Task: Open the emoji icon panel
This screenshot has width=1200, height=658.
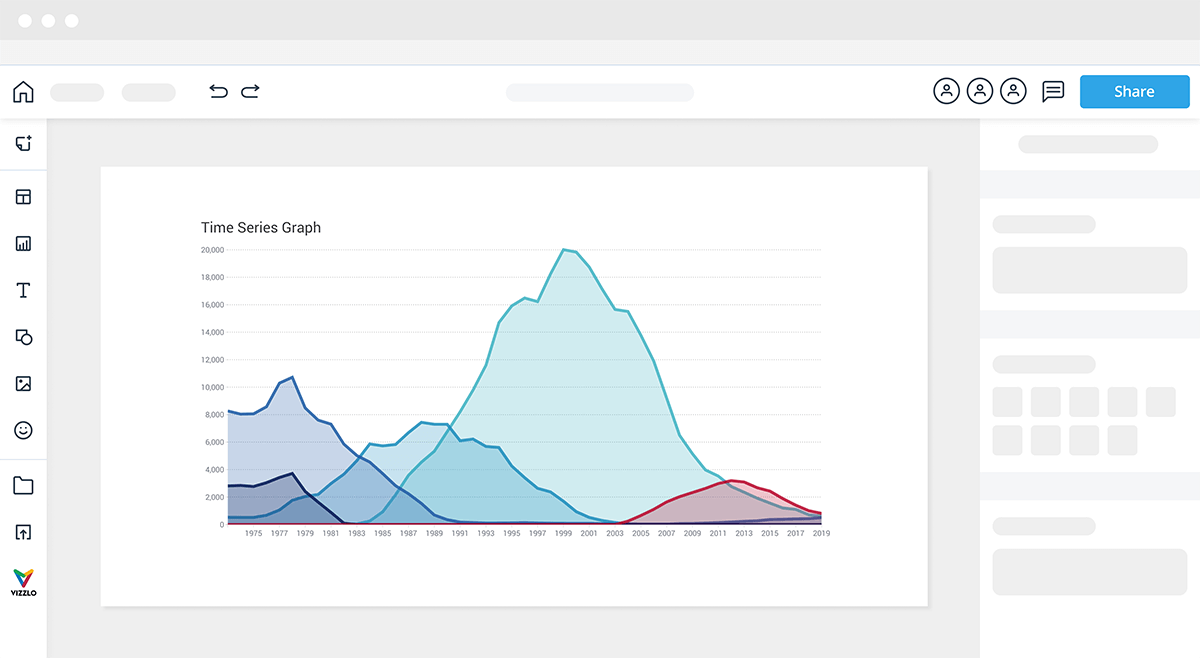Action: click(x=23, y=430)
